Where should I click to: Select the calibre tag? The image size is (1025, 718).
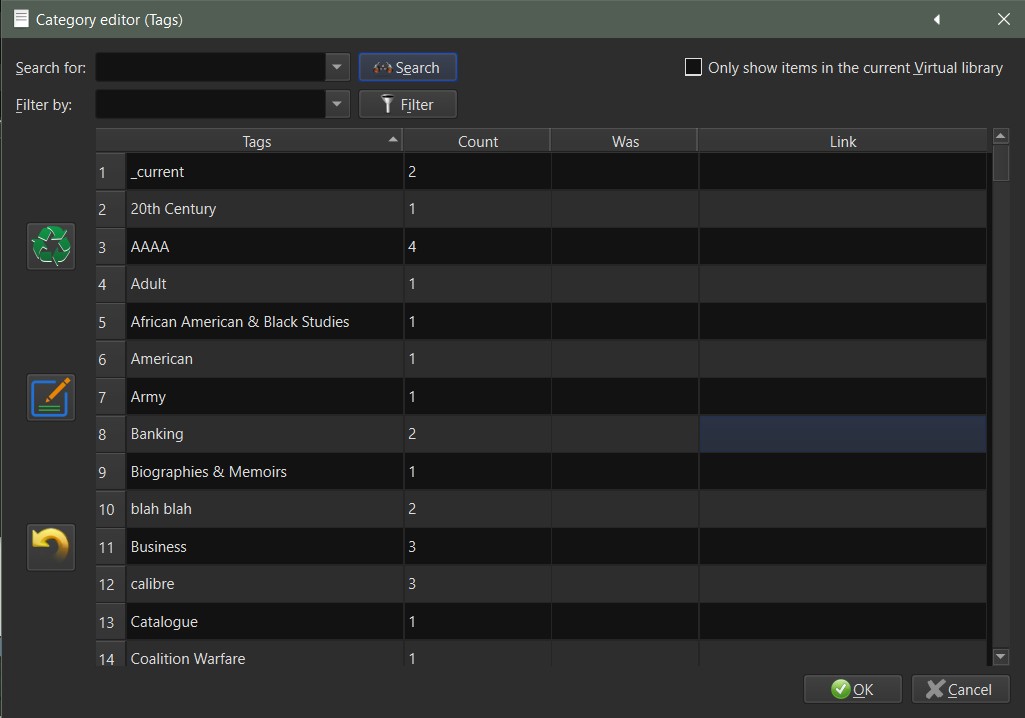[x=265, y=584]
